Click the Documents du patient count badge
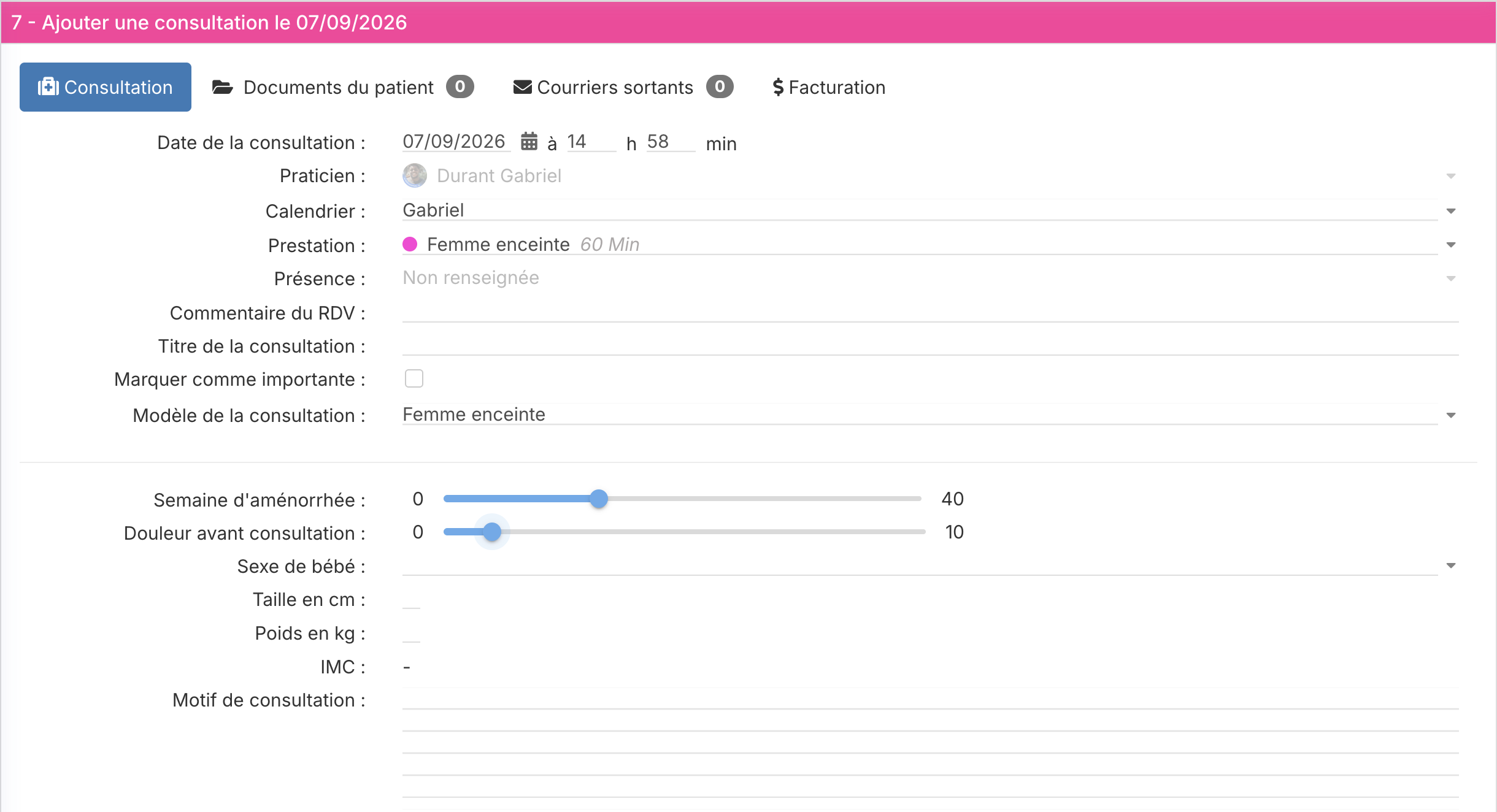Image resolution: width=1497 pixels, height=812 pixels. (x=460, y=87)
